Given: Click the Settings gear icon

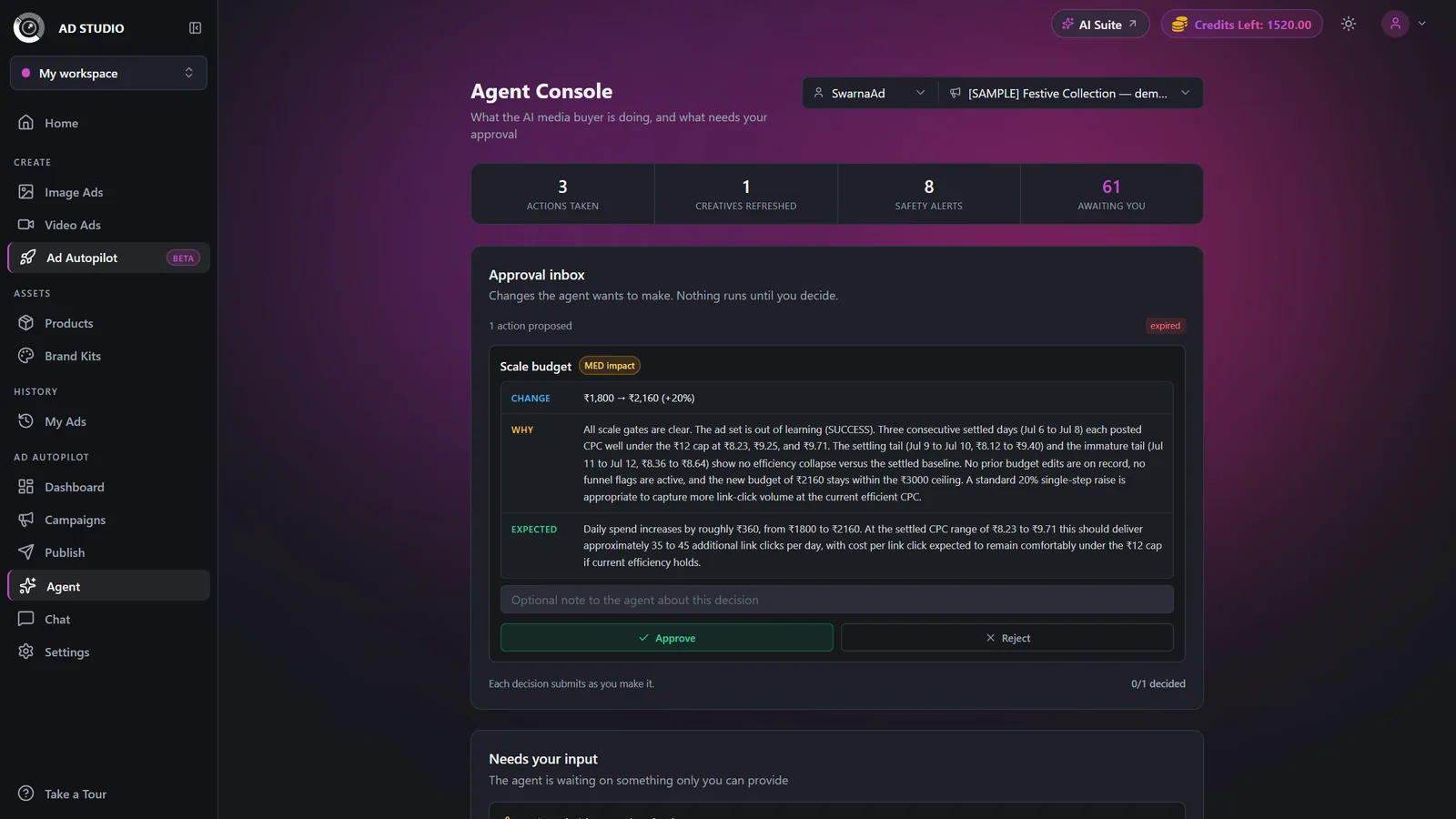Looking at the screenshot, I should [x=26, y=652].
